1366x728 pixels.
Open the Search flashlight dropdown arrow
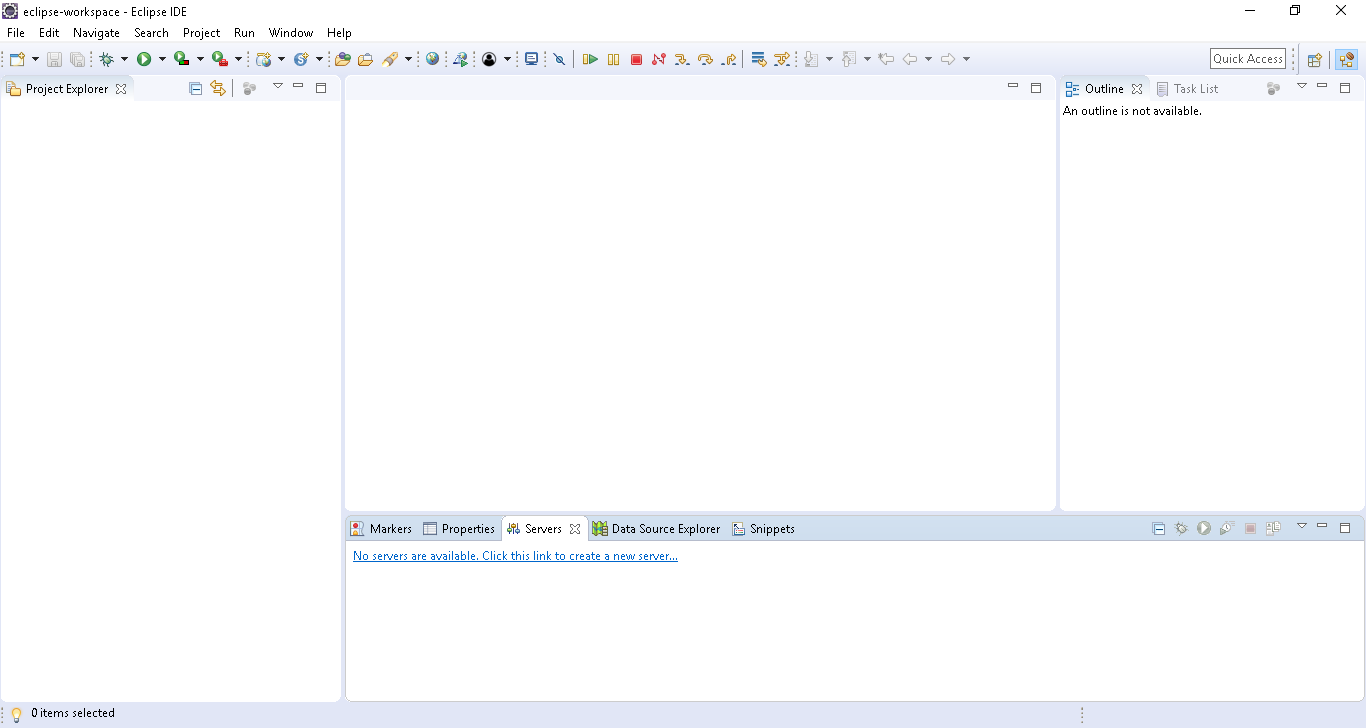tap(408, 59)
